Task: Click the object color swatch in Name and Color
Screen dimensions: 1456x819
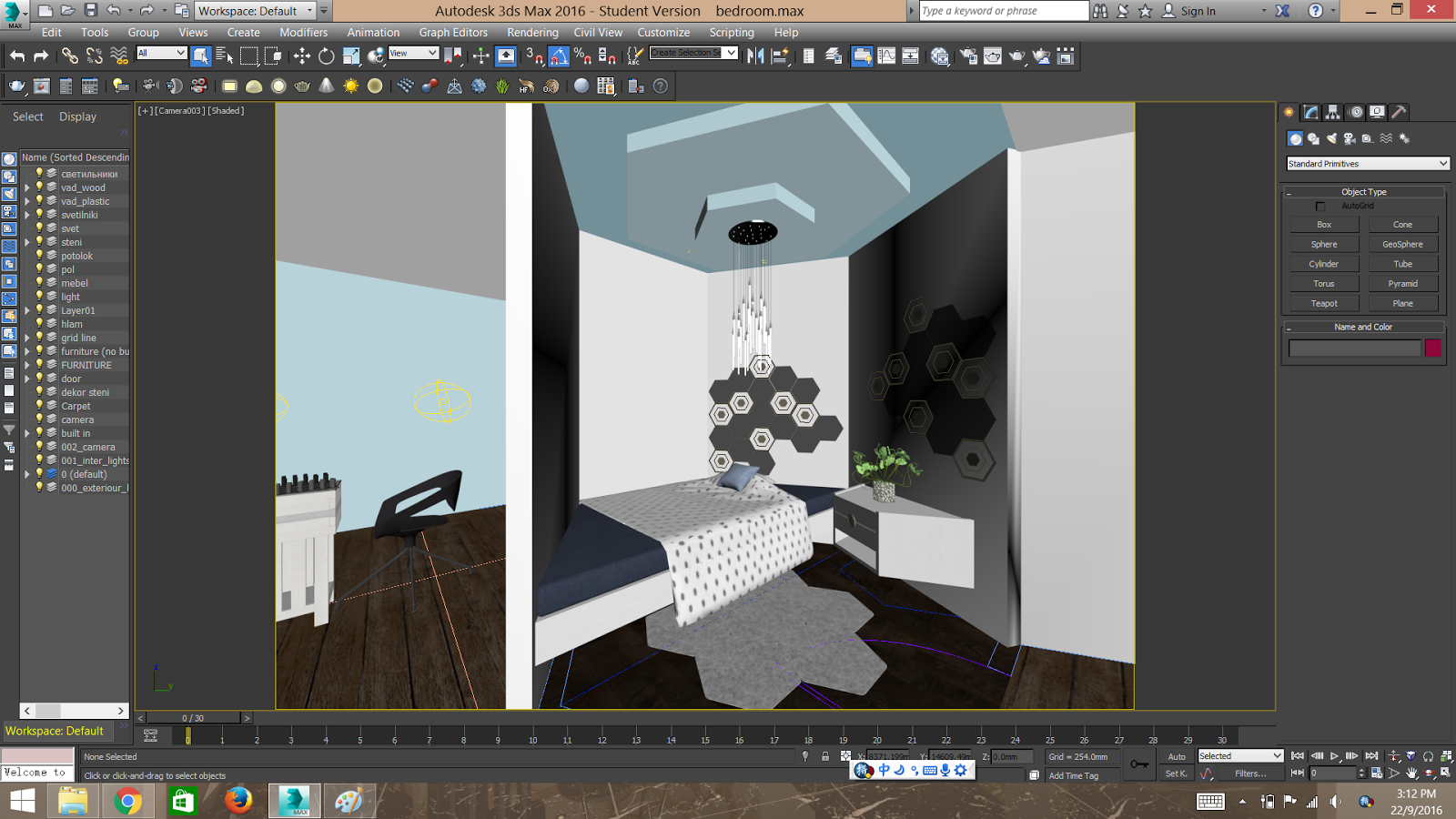Action: (x=1433, y=348)
